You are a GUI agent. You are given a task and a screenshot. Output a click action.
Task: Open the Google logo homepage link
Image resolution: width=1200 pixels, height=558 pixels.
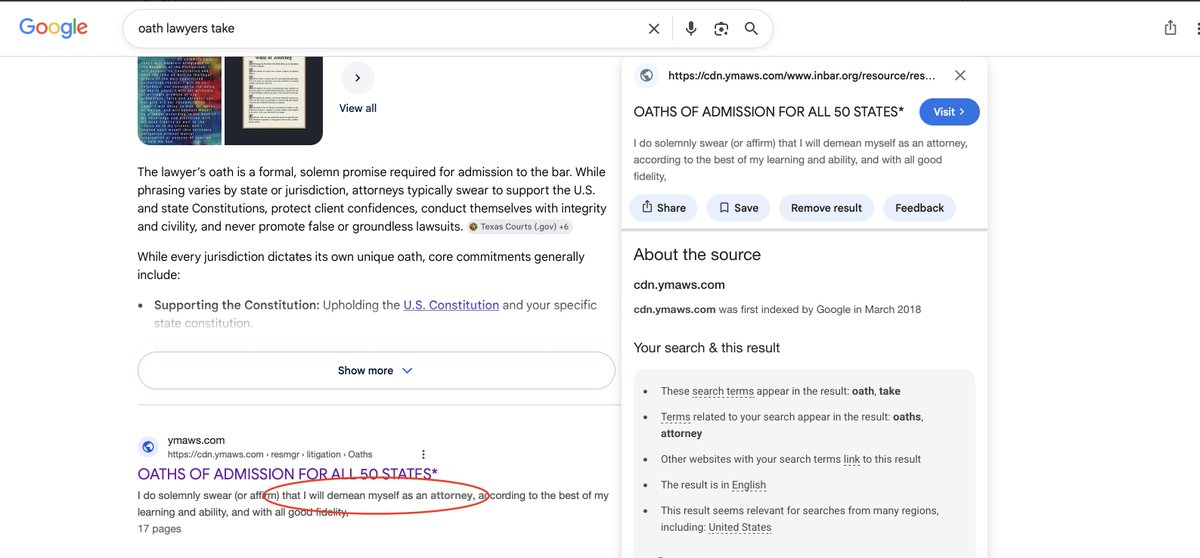(x=54, y=28)
